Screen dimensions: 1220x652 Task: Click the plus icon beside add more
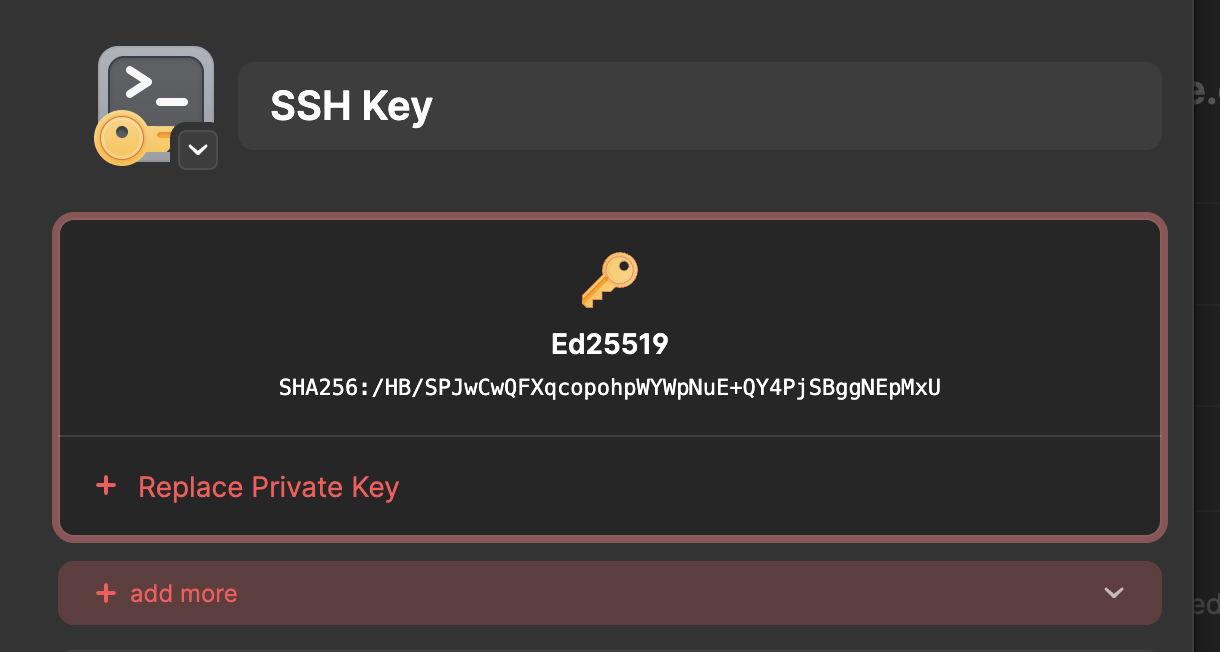(106, 593)
